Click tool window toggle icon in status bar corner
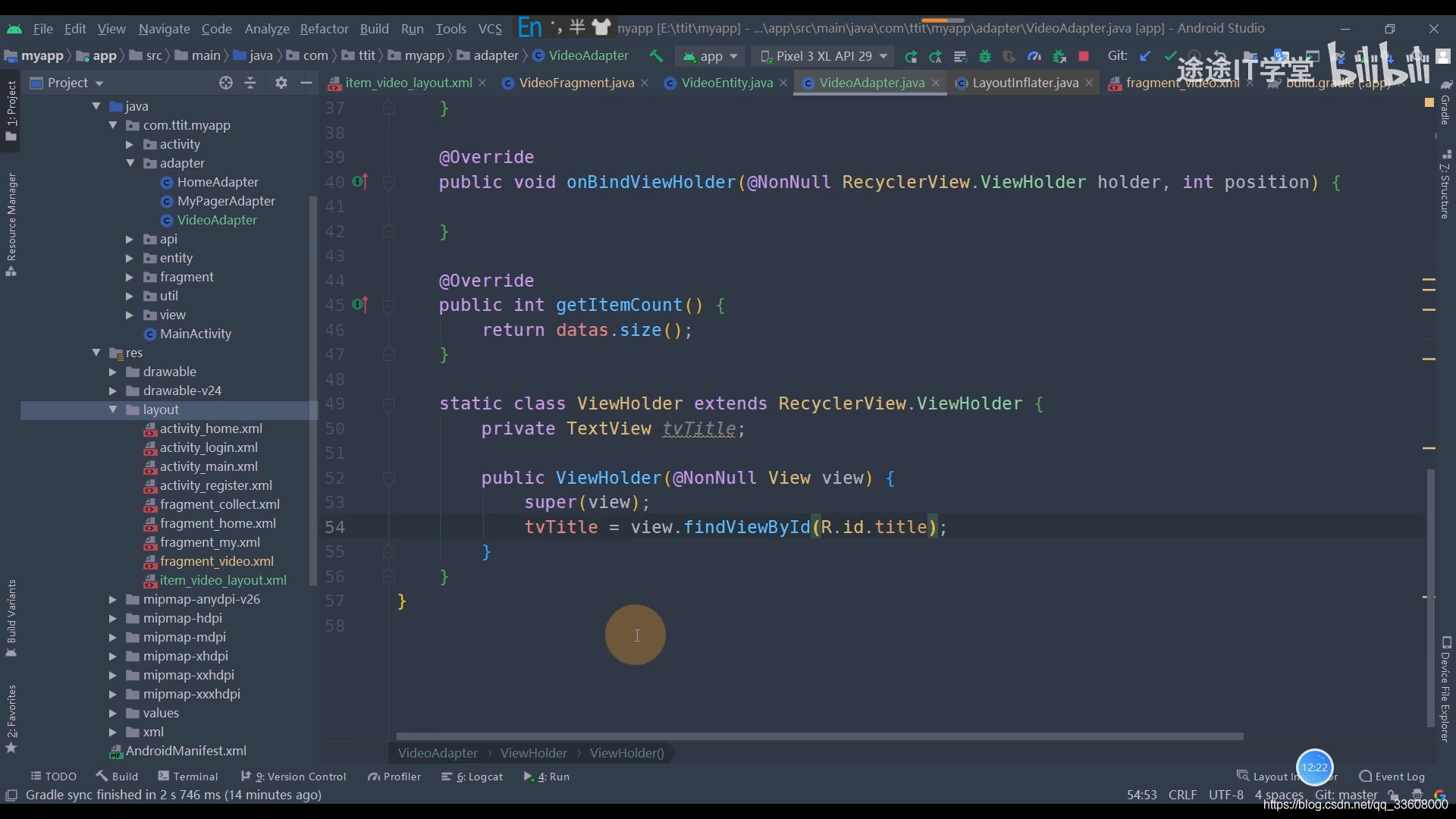The height and width of the screenshot is (819, 1456). [x=11, y=795]
